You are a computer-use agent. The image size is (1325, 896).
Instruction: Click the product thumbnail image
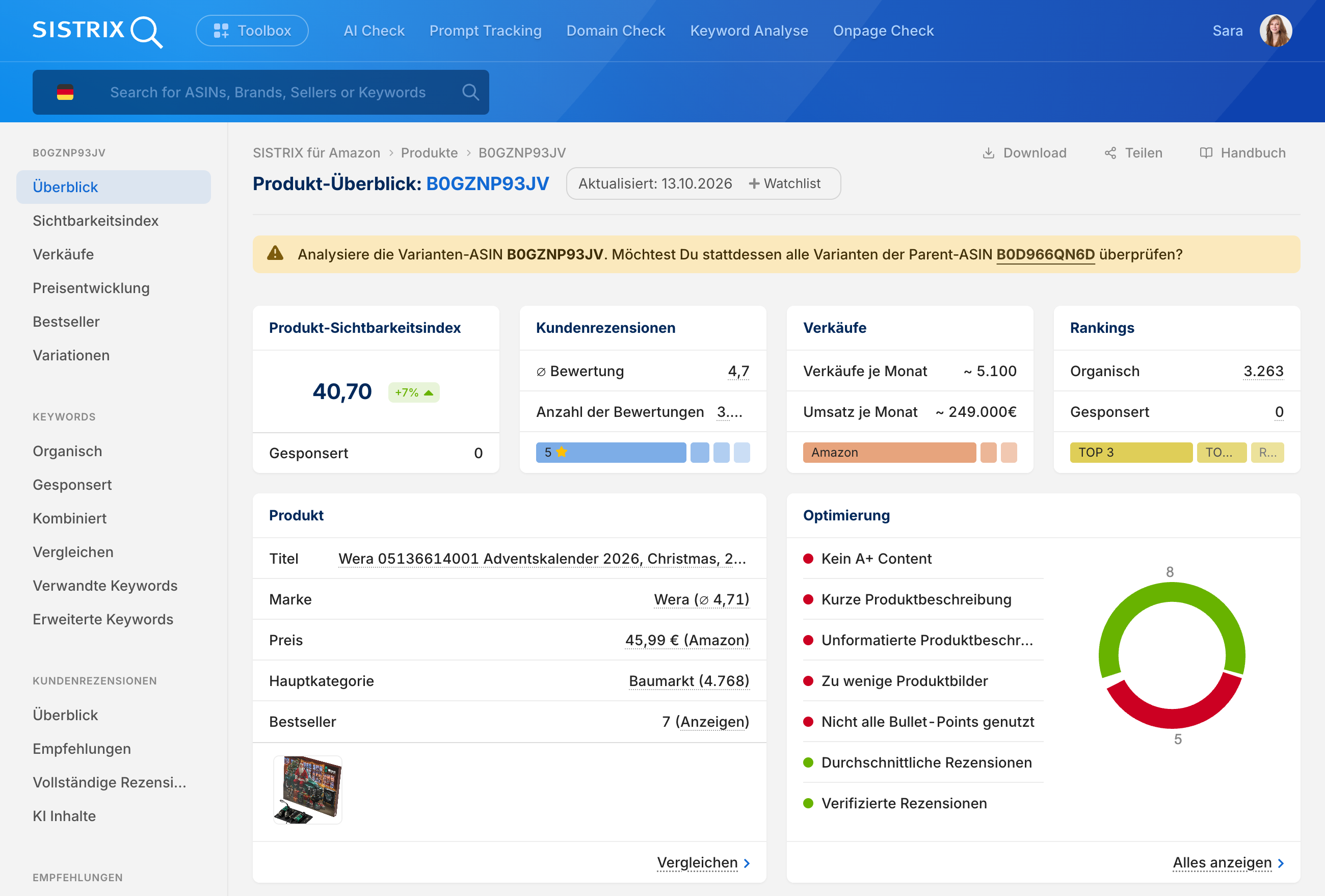[x=308, y=790]
